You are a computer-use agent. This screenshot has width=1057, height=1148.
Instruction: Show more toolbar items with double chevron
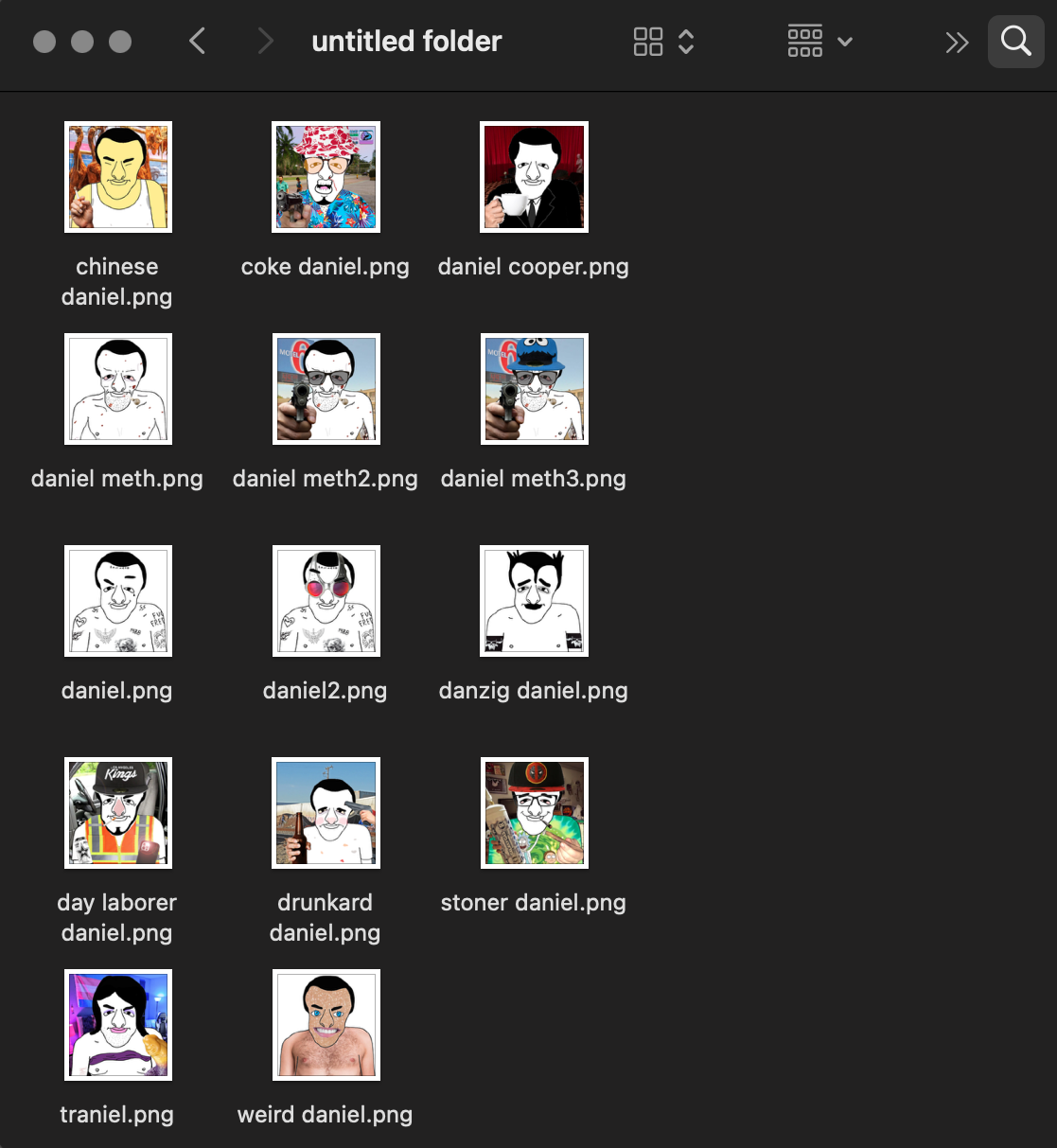[958, 42]
